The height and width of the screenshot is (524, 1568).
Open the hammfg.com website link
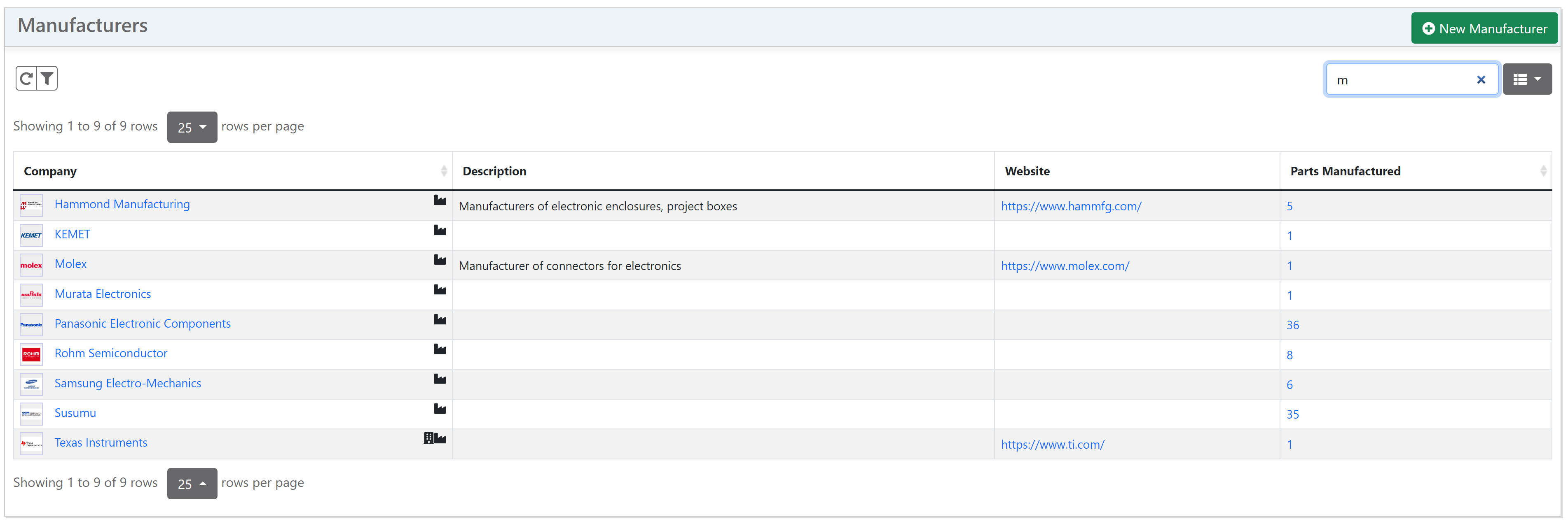(x=1071, y=206)
